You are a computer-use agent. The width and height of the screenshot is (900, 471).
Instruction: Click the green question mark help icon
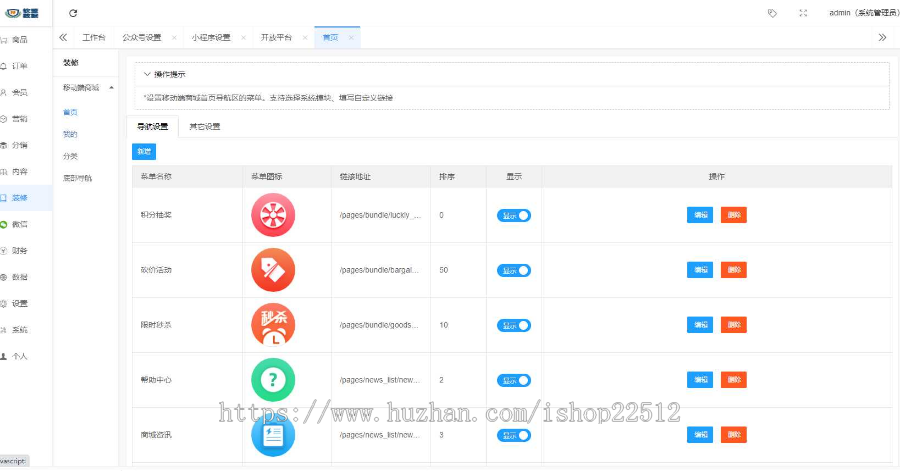(273, 380)
